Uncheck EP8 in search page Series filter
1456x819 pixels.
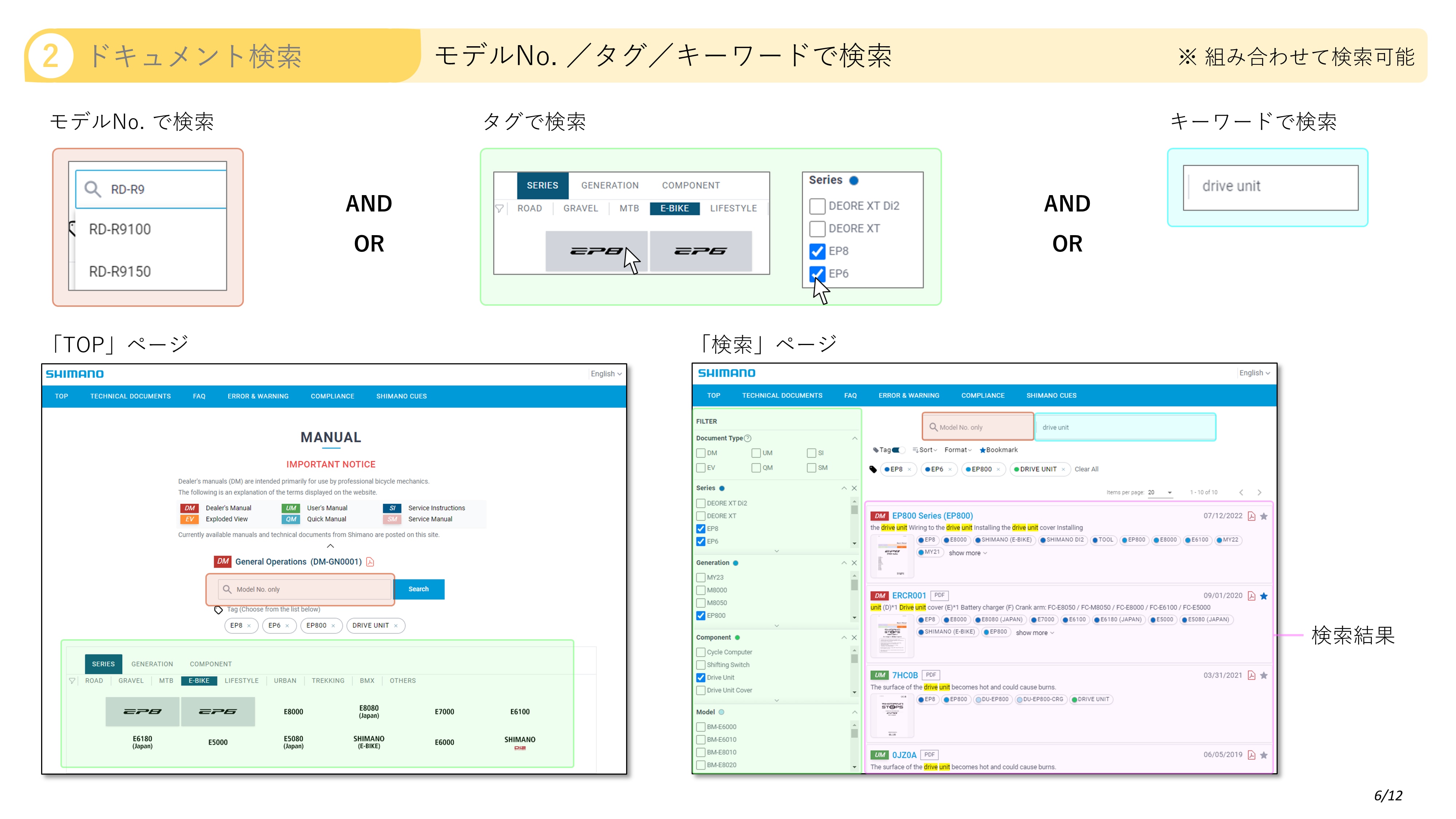coord(701,529)
